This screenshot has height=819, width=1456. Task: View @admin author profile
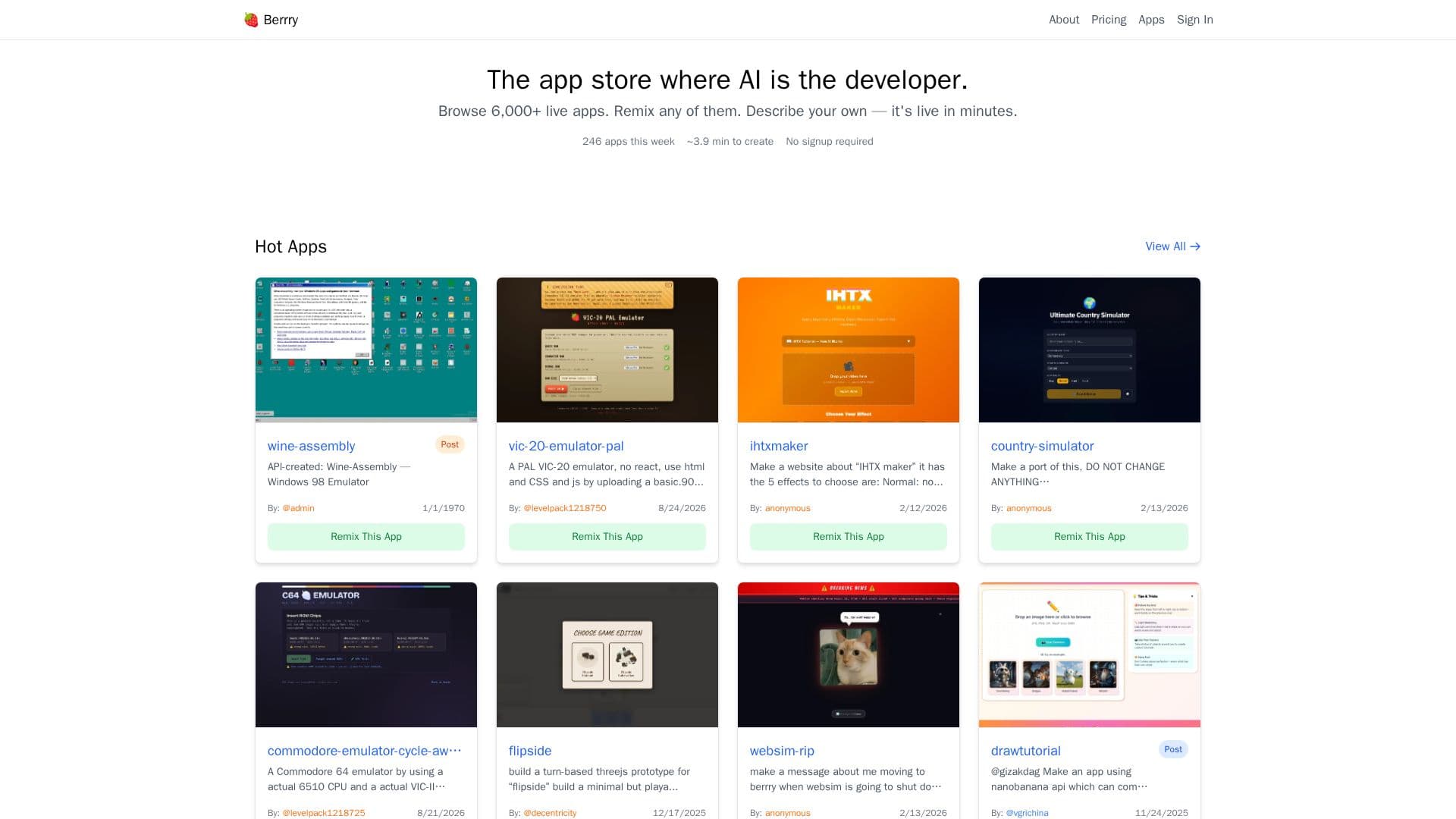(x=298, y=508)
